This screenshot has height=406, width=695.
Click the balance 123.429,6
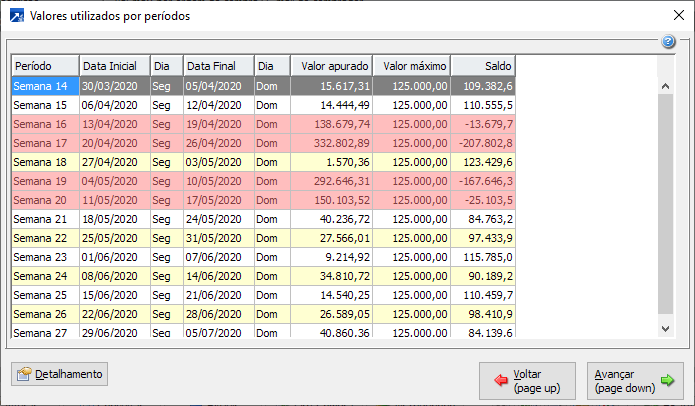click(x=488, y=163)
